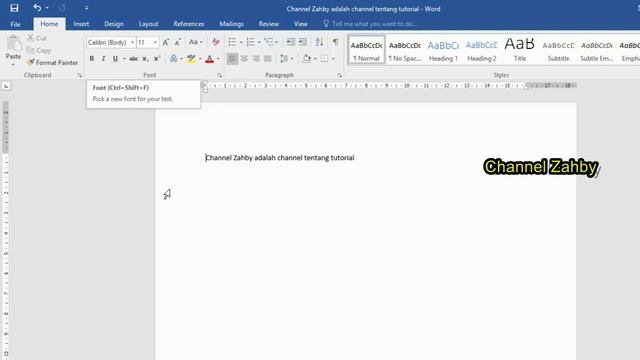Apply the Heading 2 style

tap(482, 50)
